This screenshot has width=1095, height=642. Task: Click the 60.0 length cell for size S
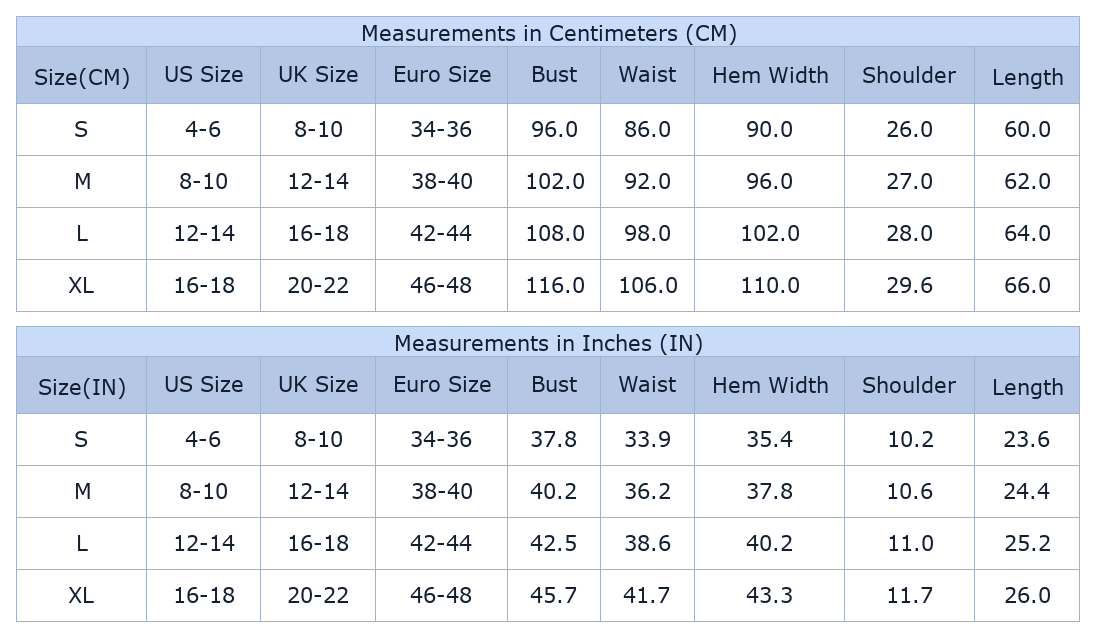click(x=1027, y=129)
